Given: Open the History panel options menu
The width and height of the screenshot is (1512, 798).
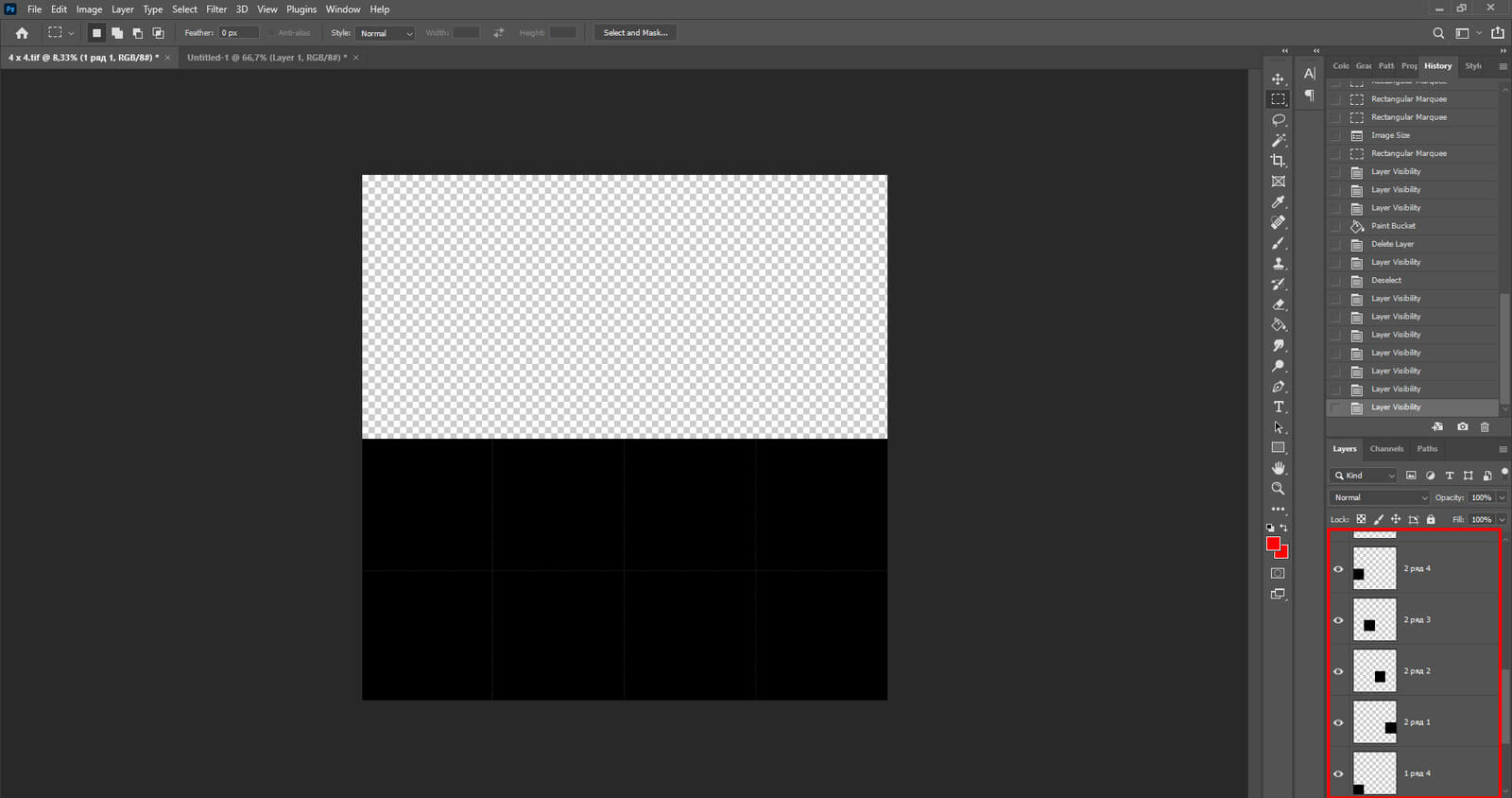Looking at the screenshot, I should click(1503, 66).
